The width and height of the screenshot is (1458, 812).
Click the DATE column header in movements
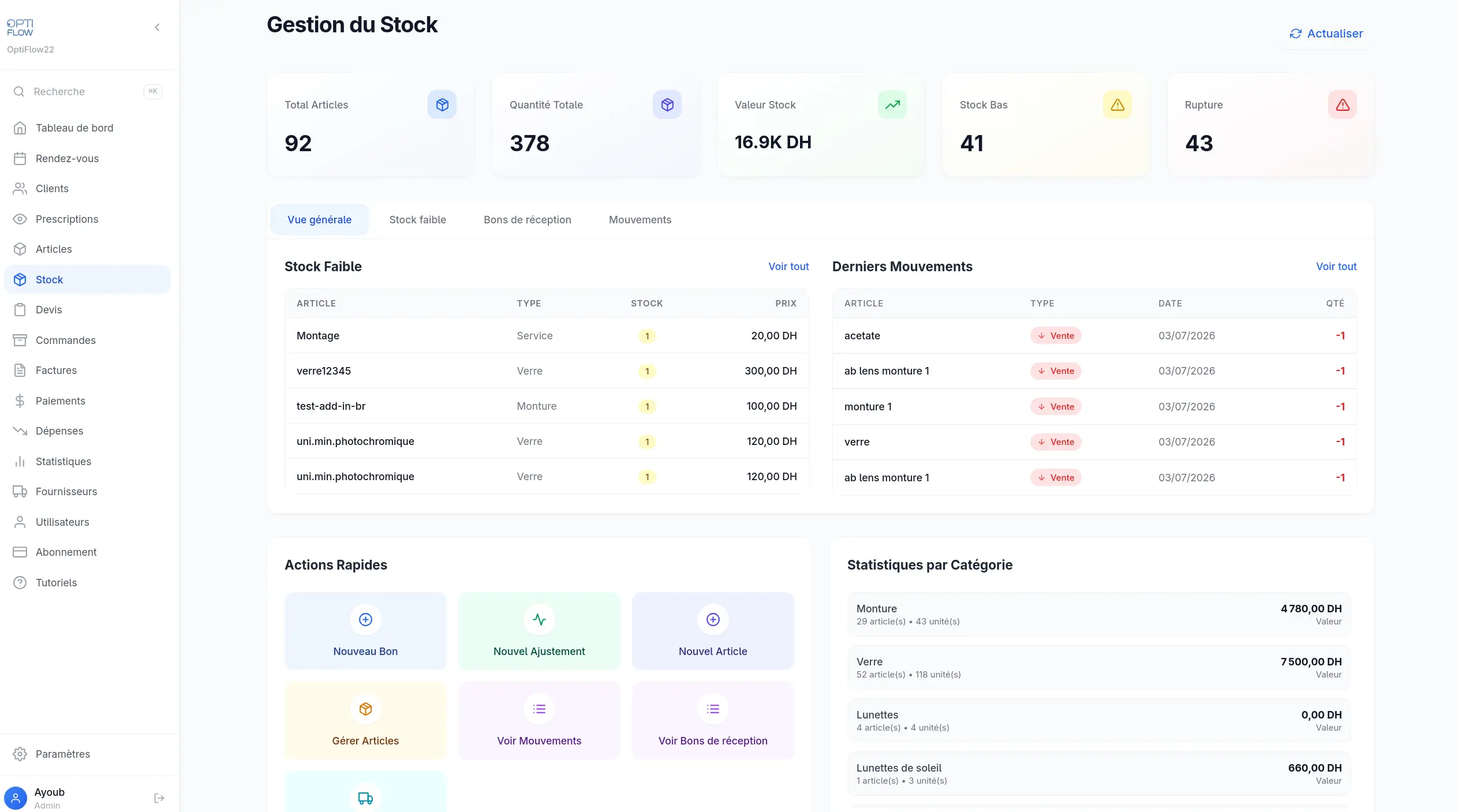click(x=1170, y=304)
